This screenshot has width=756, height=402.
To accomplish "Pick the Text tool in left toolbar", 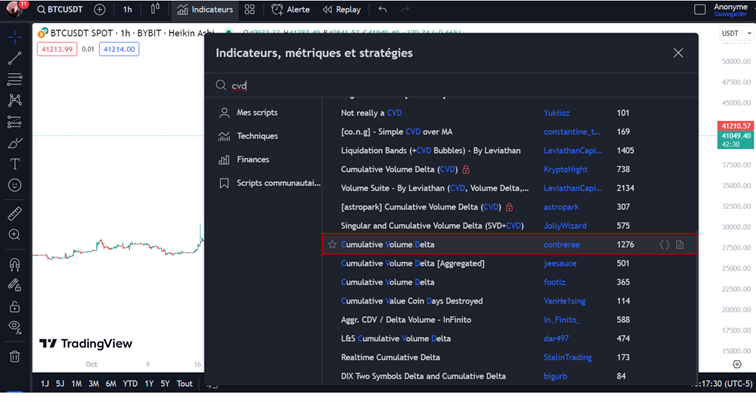I will 15,164.
